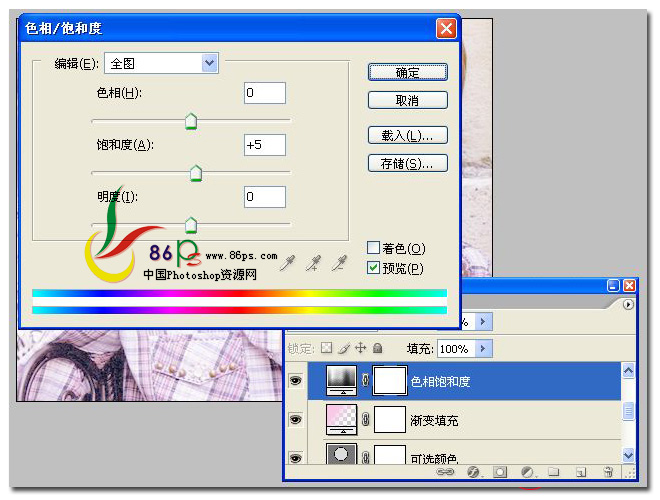660x500 pixels.
Task: Open the 编辑(E) 全图 dropdown
Action: [162, 63]
